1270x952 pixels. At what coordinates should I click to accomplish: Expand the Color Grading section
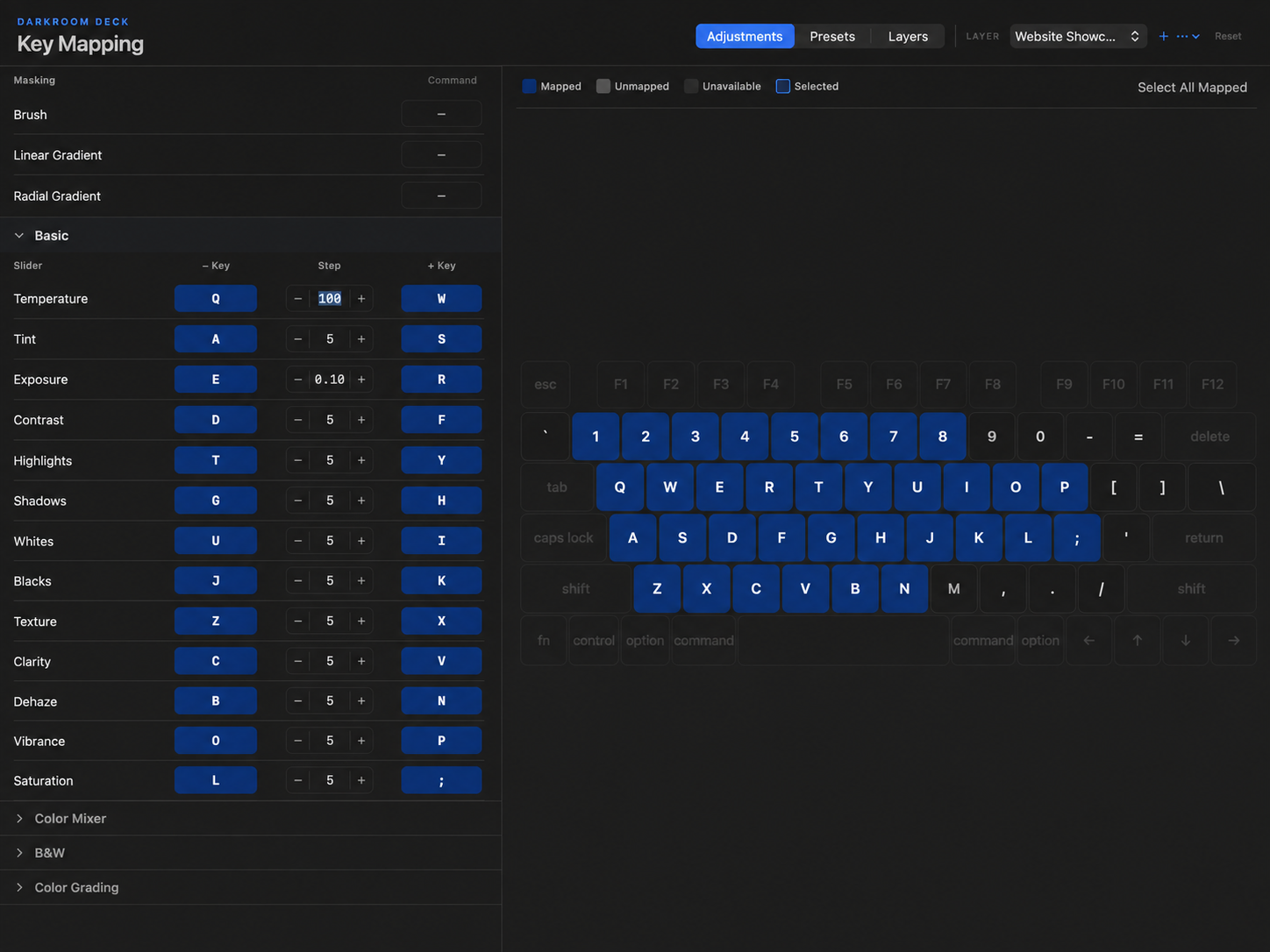pyautogui.click(x=19, y=888)
